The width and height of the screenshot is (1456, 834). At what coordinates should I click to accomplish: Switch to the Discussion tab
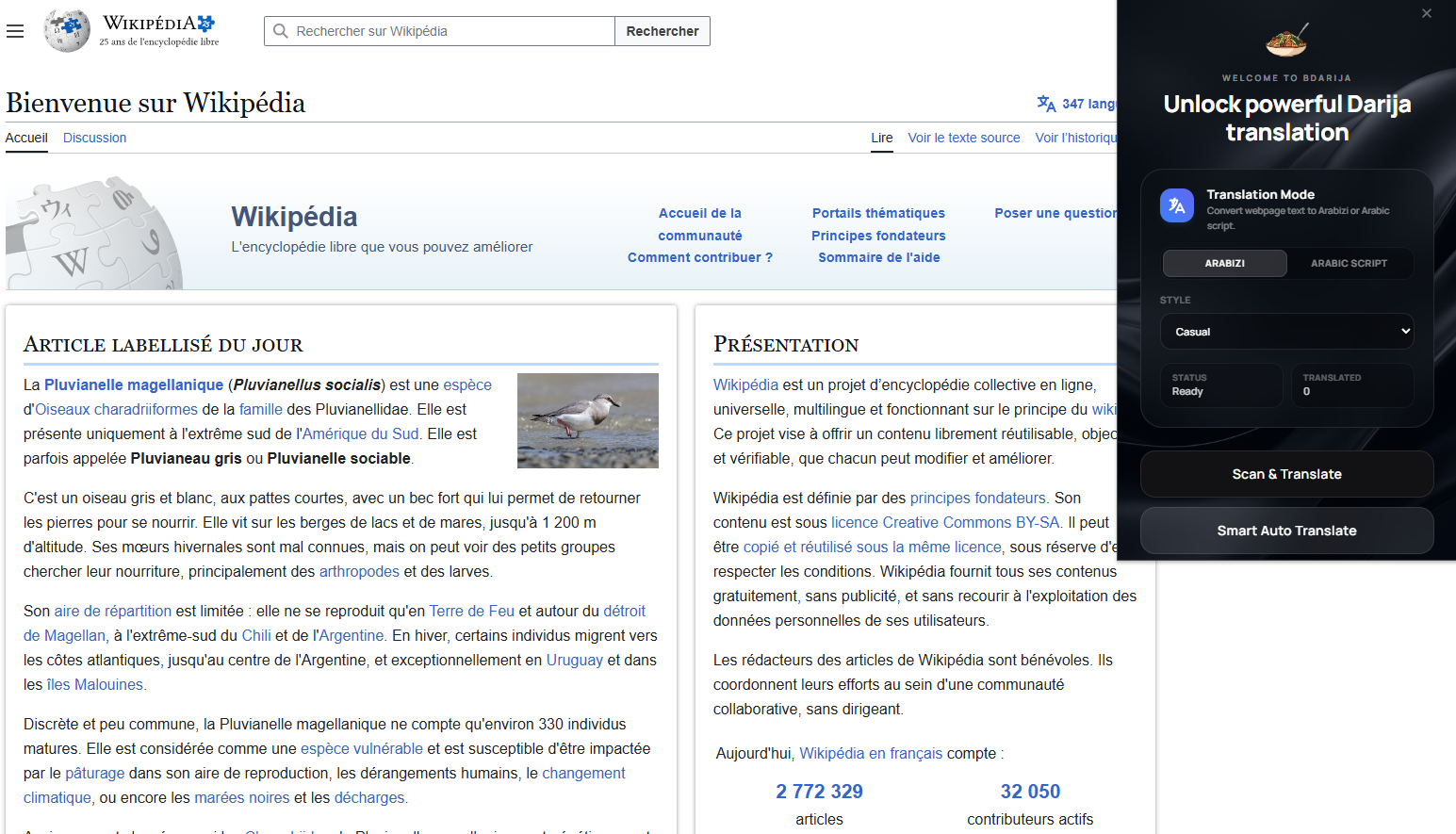(94, 138)
